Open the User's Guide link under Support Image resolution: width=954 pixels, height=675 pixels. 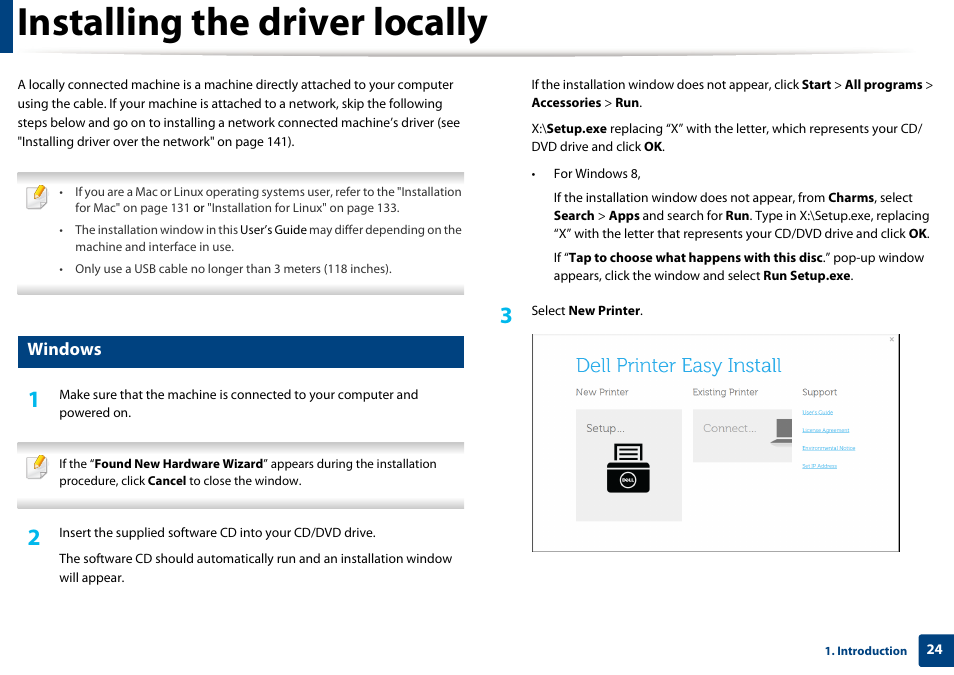click(x=817, y=412)
